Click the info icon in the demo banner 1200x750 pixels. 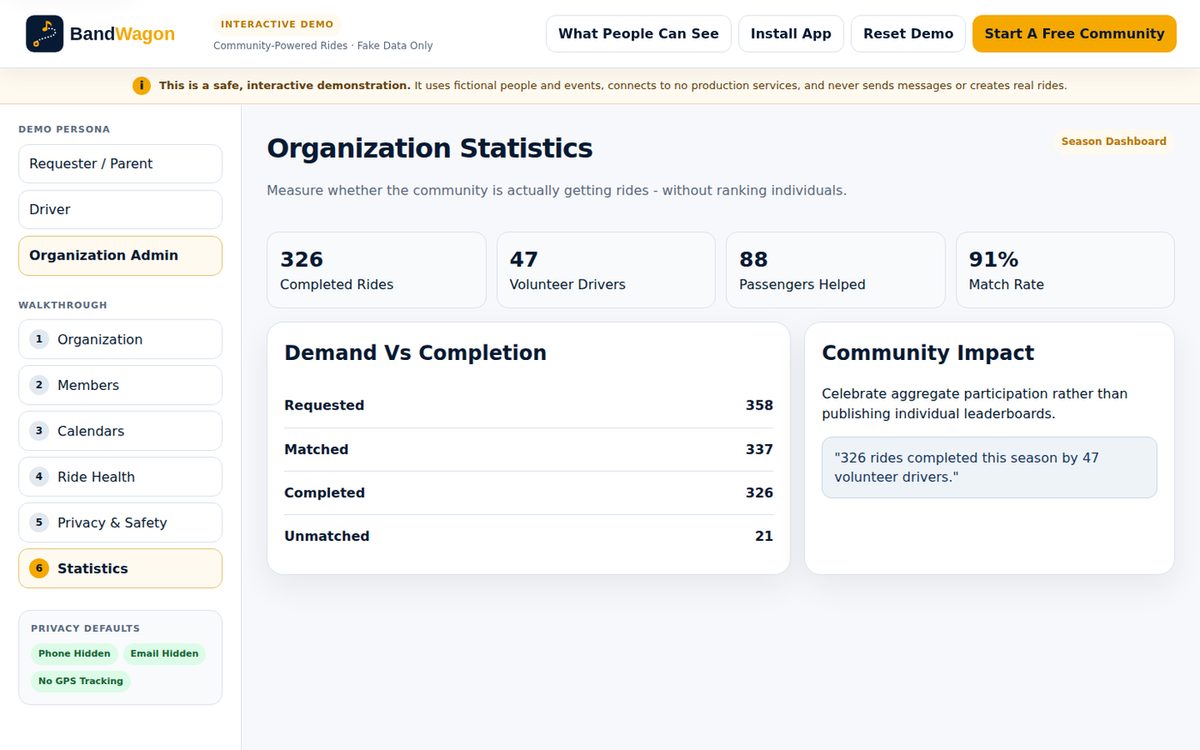[x=142, y=86]
